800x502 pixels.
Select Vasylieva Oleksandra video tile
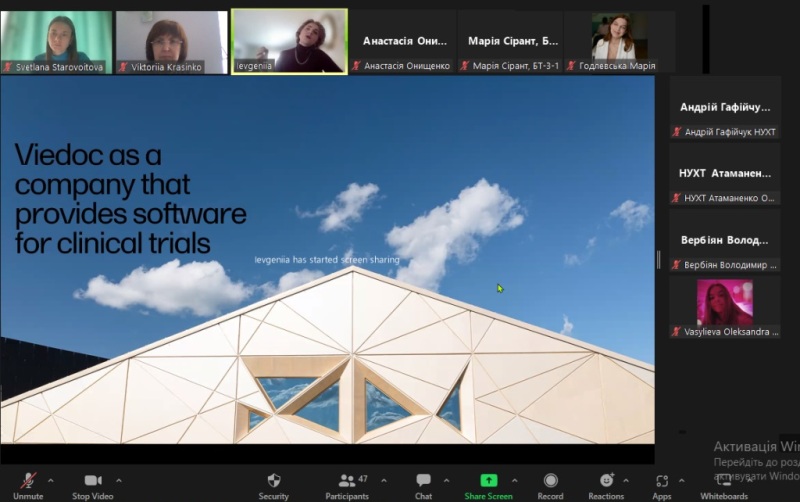pos(725,306)
